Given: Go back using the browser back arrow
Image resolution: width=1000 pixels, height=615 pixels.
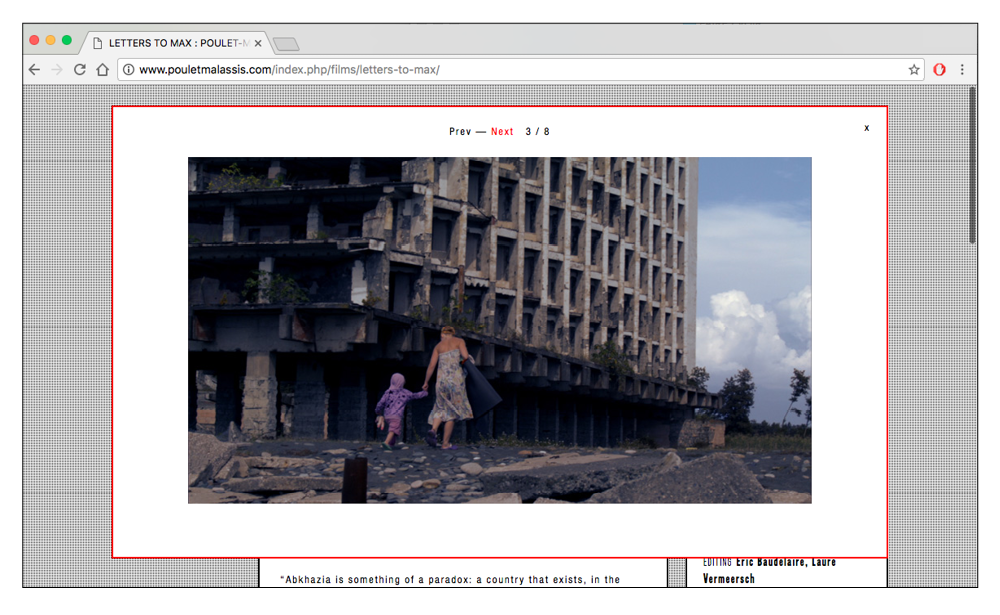Looking at the screenshot, I should 34,70.
